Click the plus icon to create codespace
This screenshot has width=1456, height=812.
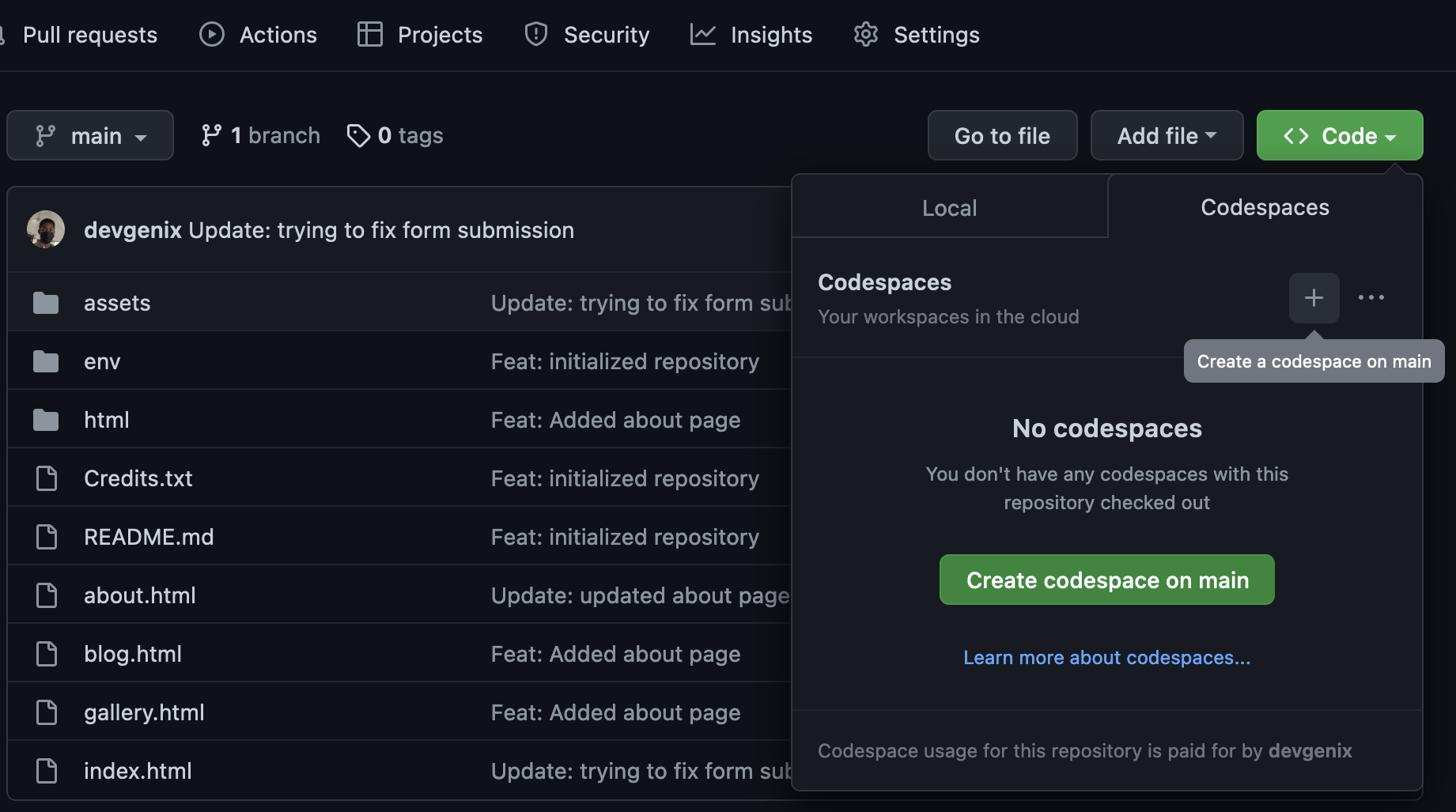coord(1314,298)
